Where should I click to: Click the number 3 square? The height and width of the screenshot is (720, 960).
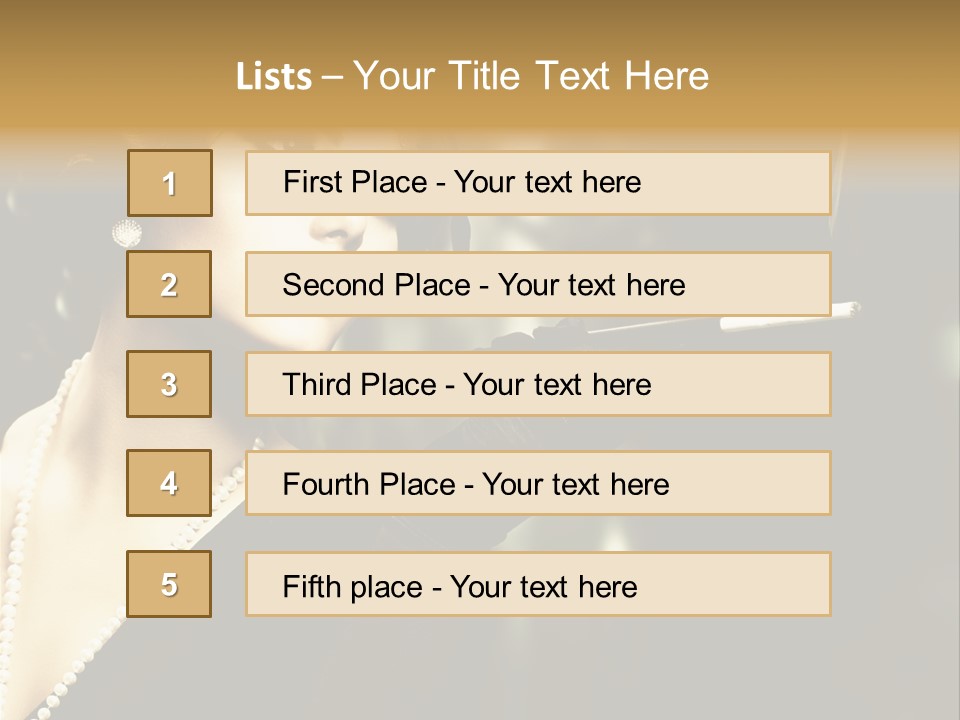[x=169, y=384]
